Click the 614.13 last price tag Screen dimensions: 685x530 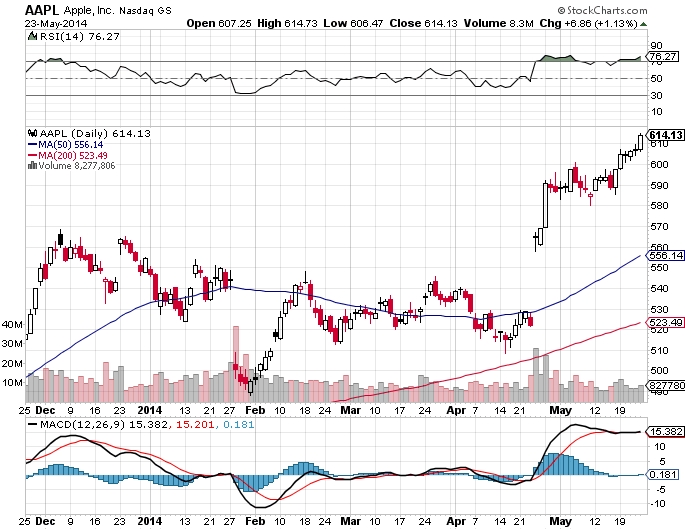pyautogui.click(x=666, y=135)
